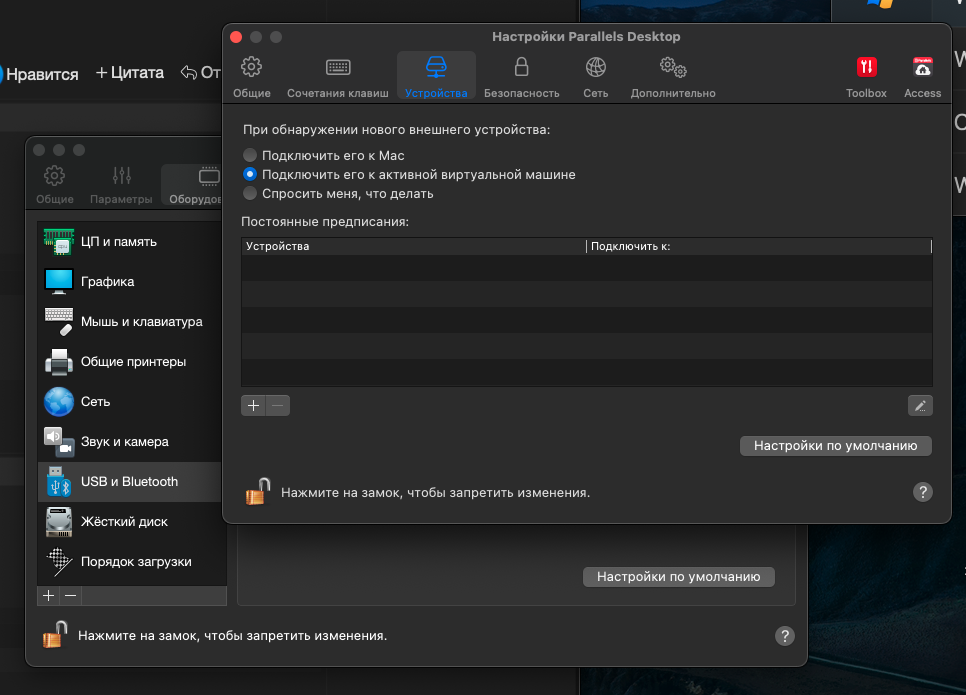Open the Access icon in preferences toolbar

click(922, 70)
